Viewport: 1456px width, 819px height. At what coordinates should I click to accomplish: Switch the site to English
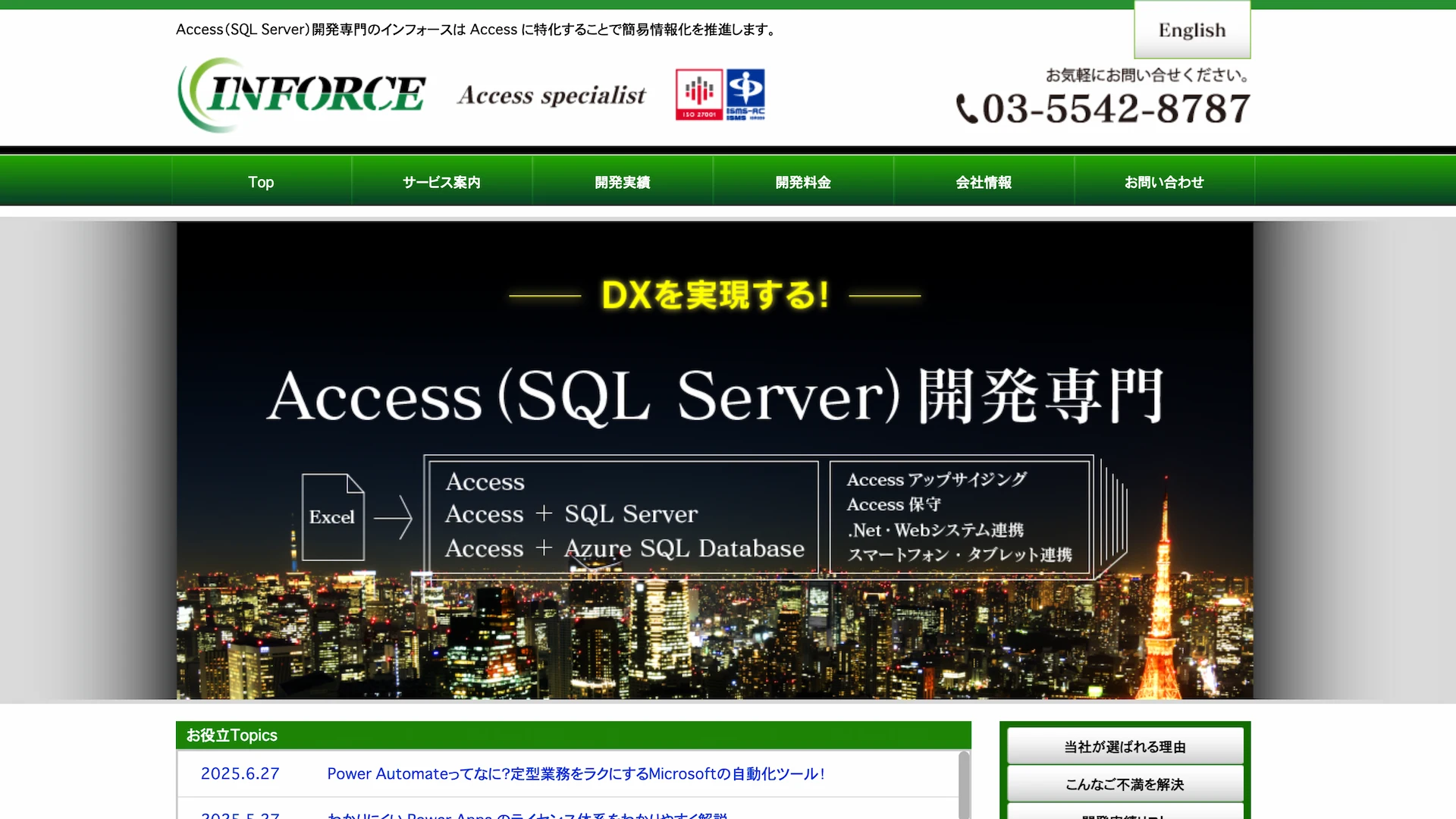click(1192, 30)
